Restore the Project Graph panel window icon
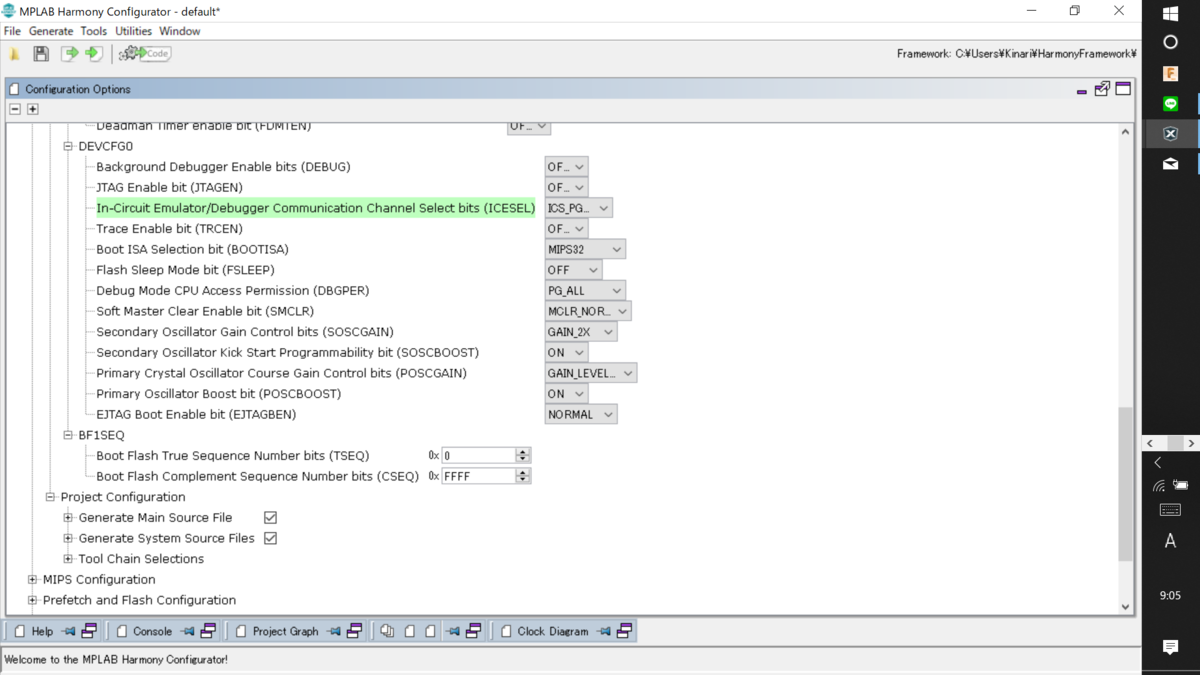1200x675 pixels. coord(354,631)
